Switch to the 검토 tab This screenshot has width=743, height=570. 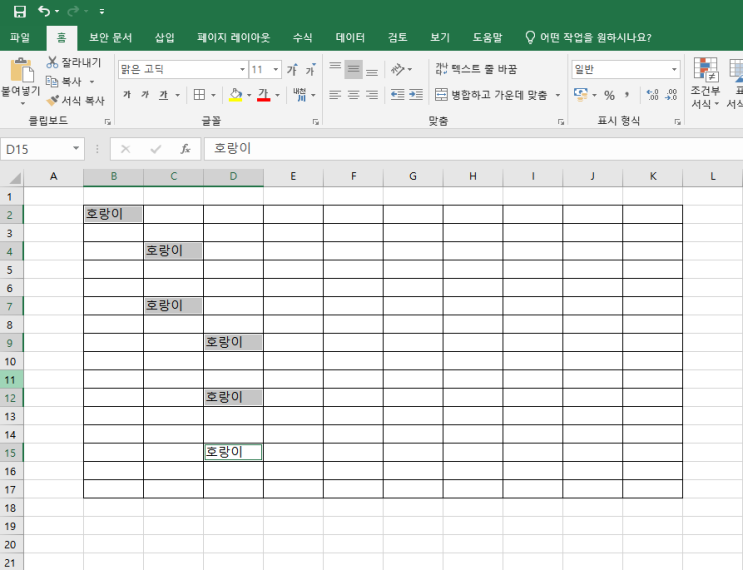(x=397, y=37)
